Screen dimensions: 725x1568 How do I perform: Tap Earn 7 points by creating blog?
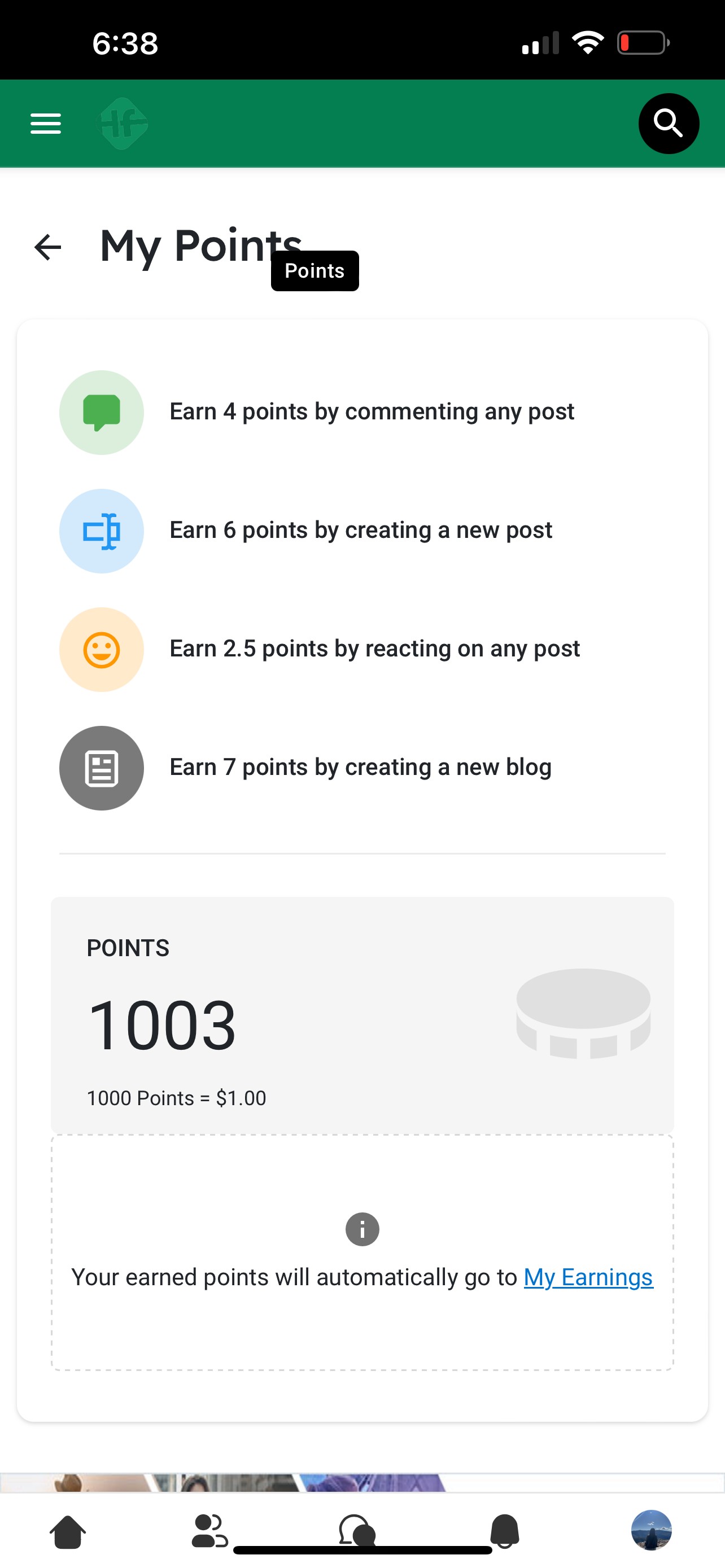click(360, 768)
